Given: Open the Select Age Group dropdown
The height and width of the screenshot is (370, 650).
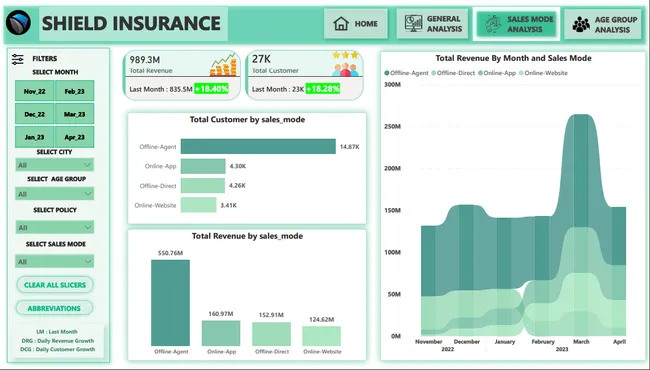Looking at the screenshot, I should (x=54, y=194).
